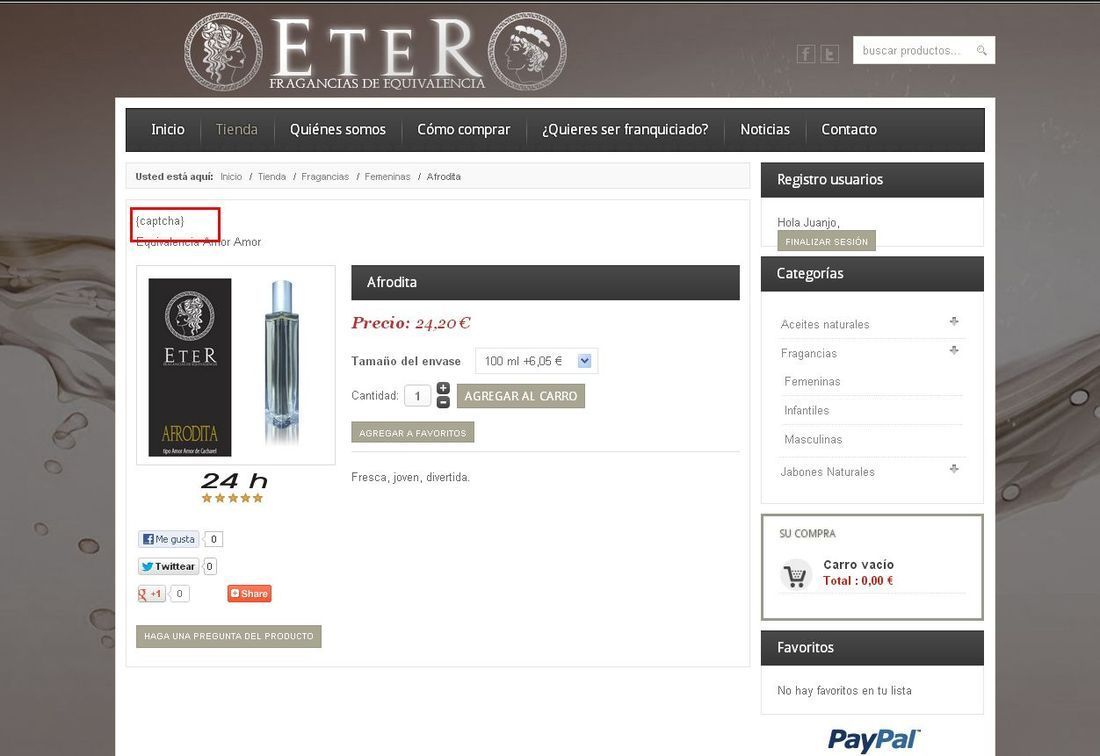Click the Google +1 button
1100x756 pixels.
tap(151, 594)
